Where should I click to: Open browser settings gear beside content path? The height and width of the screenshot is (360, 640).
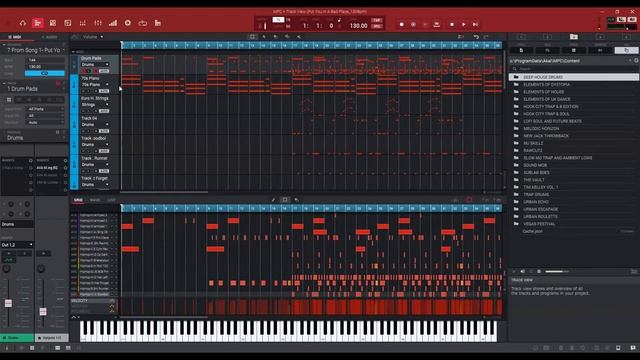(636, 60)
